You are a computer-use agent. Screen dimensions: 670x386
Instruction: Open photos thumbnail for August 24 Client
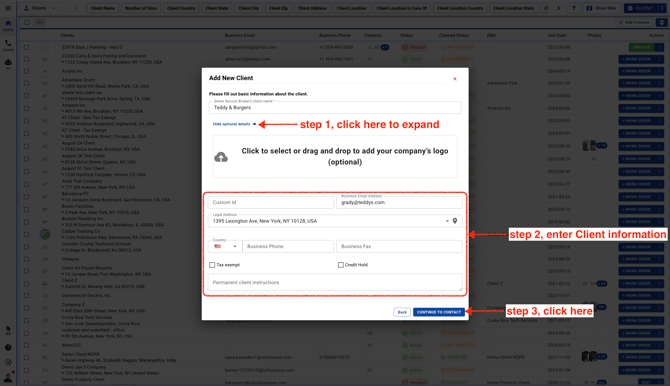(590, 146)
